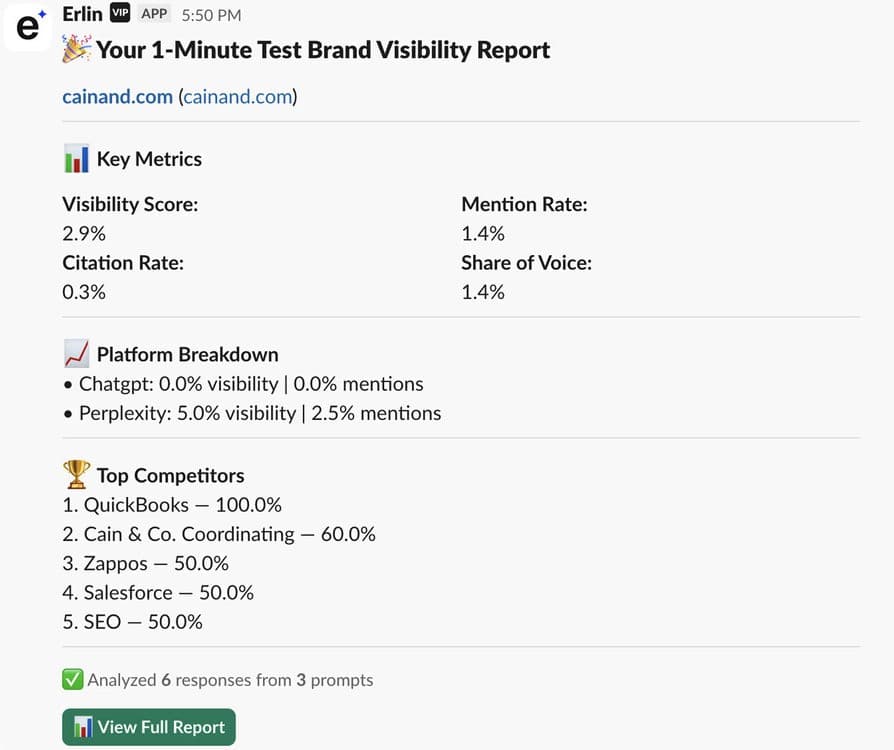Click the 0.3% citation rate value
Image resolution: width=894 pixels, height=750 pixels.
click(84, 292)
